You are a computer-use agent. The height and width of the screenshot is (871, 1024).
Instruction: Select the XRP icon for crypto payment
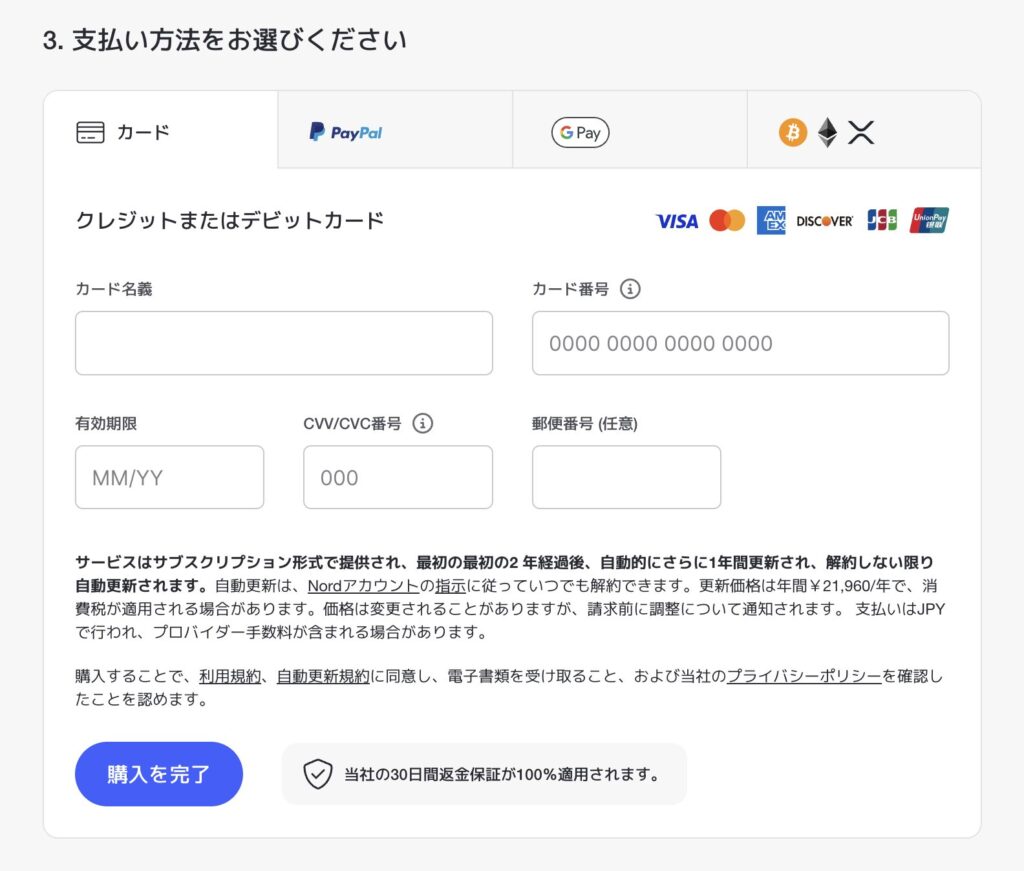coord(863,132)
